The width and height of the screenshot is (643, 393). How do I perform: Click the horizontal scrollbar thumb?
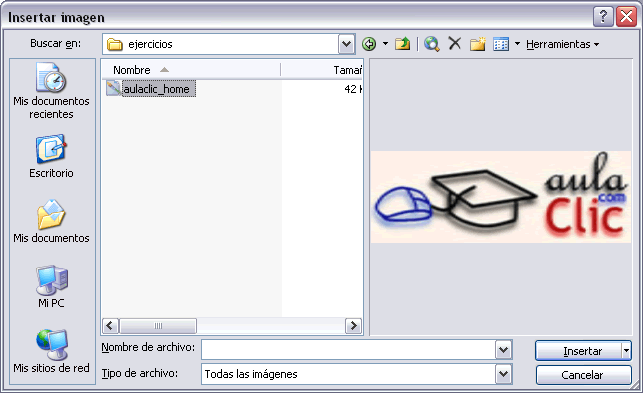point(158,326)
